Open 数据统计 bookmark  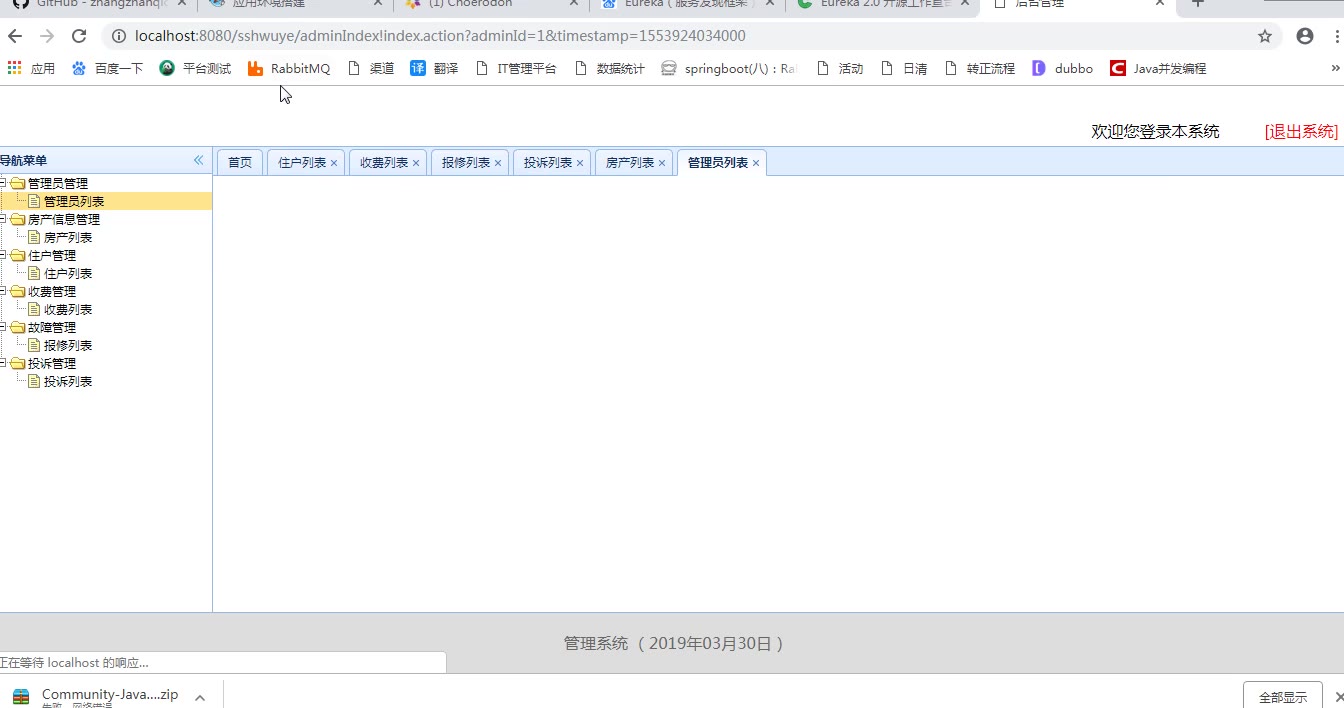pyautogui.click(x=609, y=68)
